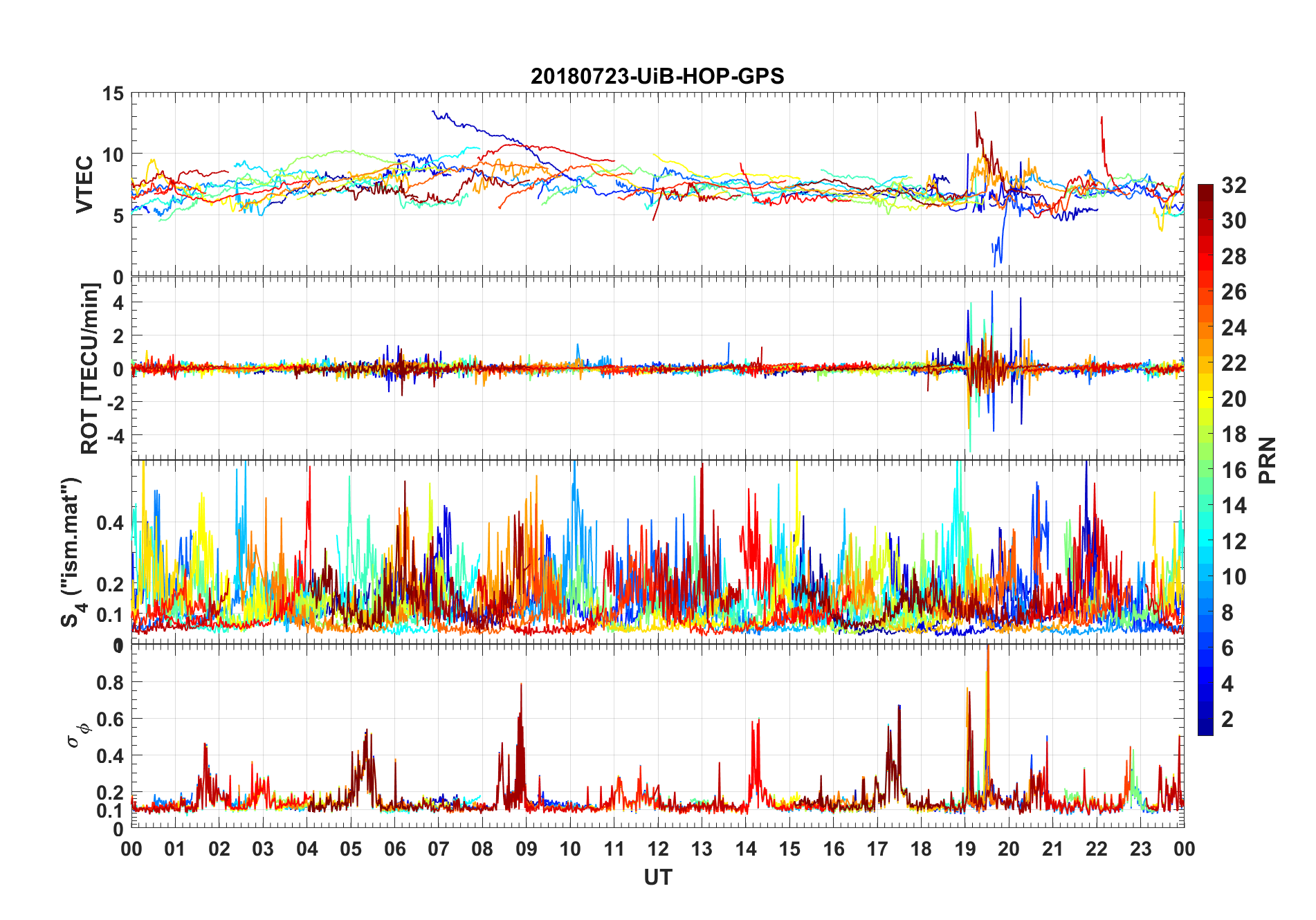Click colorbar tick label 2
This screenshot has height=920, width=1316.
click(x=1227, y=719)
